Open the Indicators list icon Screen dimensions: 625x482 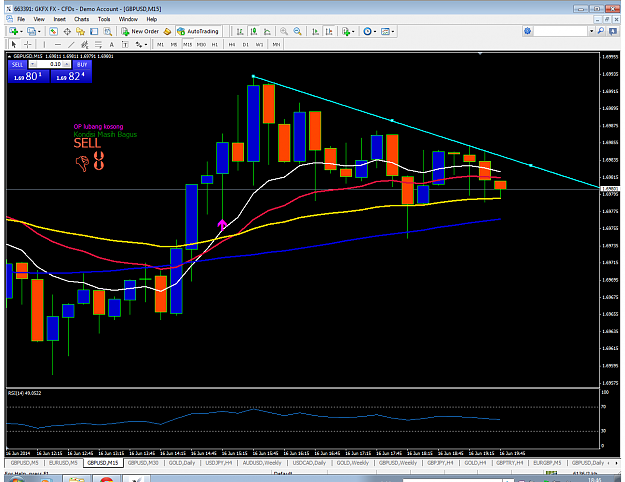[x=346, y=31]
